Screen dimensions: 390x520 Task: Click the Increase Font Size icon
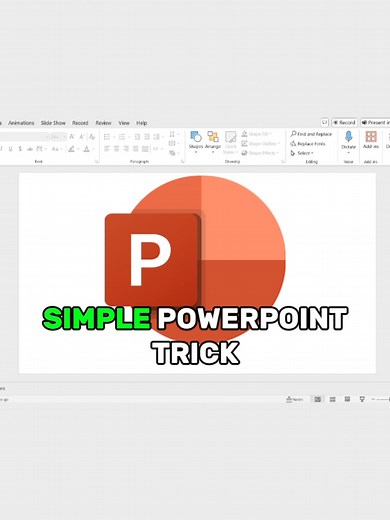tap(72, 137)
